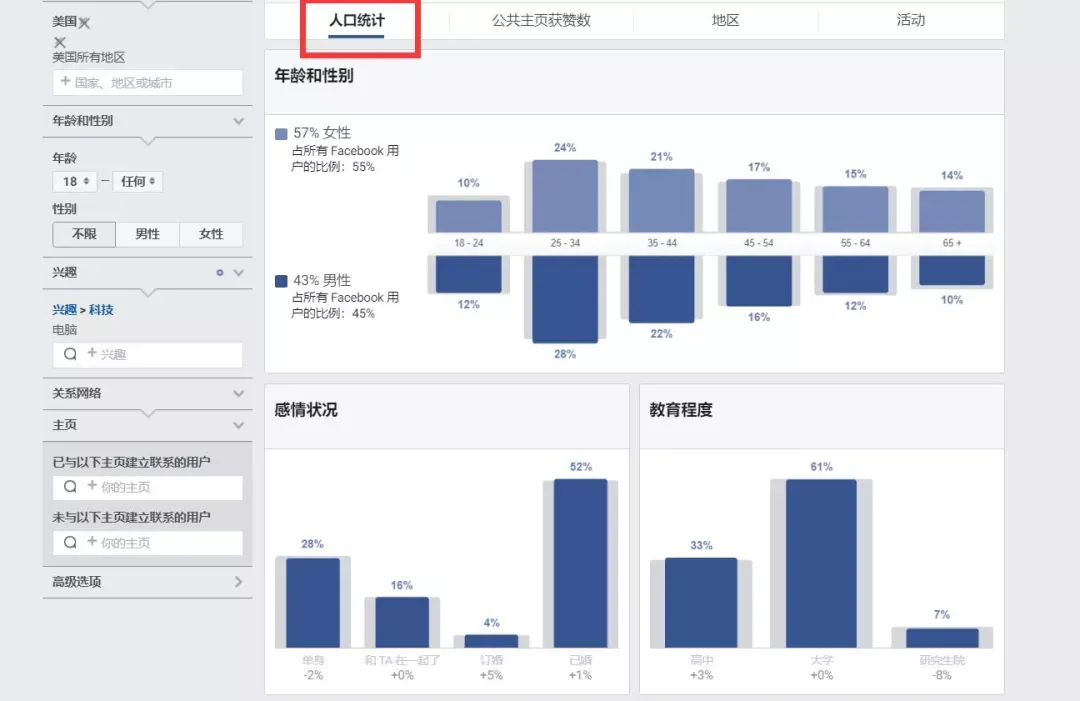The width and height of the screenshot is (1080, 701).
Task: Switch to the 地区 tab
Action: 725,20
